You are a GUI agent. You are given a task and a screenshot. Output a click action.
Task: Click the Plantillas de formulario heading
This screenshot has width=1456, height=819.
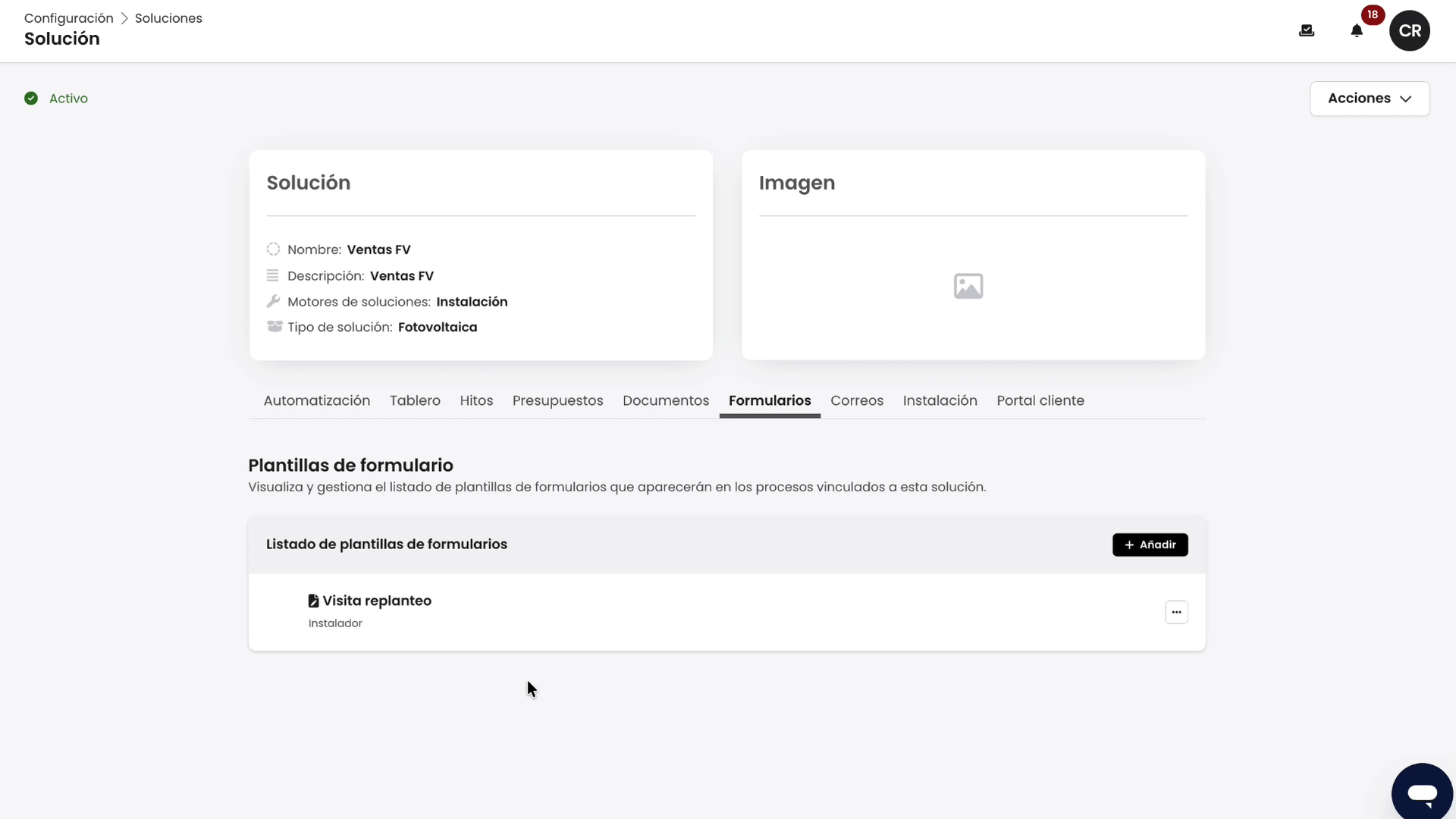[350, 465]
